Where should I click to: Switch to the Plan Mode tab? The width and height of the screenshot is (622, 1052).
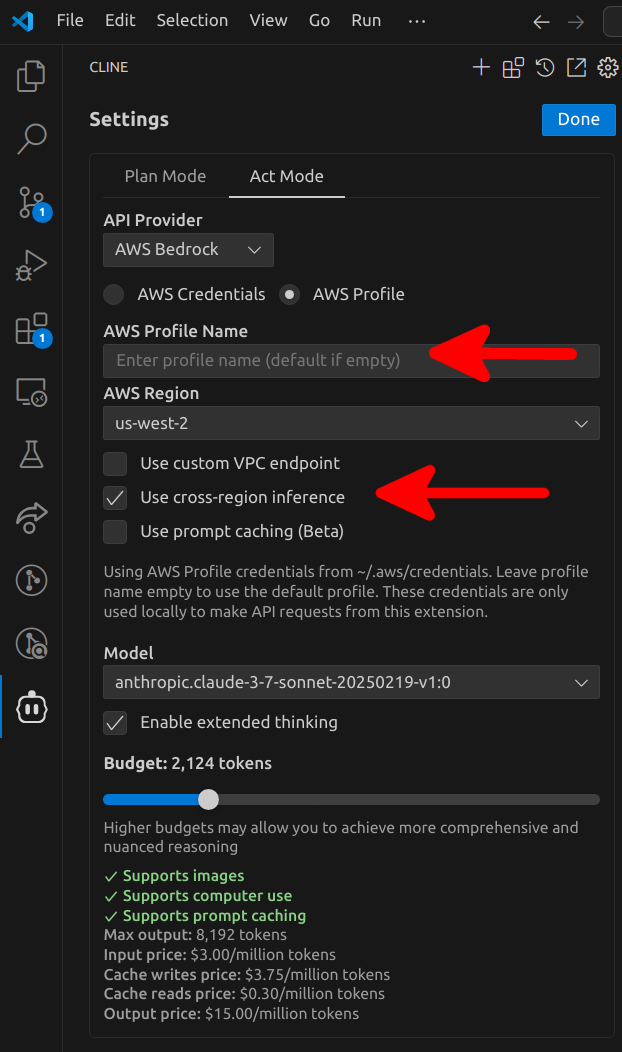click(x=165, y=176)
